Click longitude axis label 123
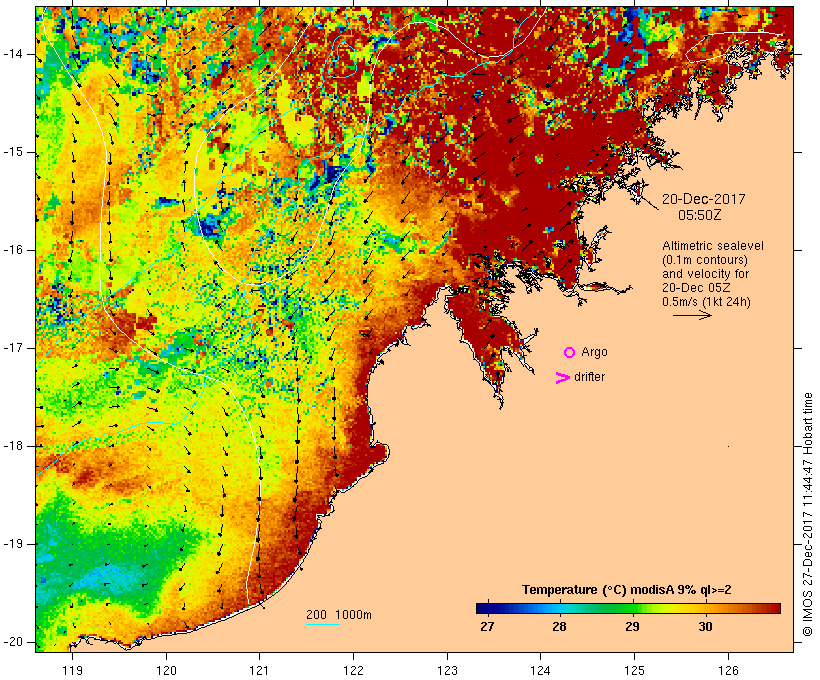820x680 pixels. point(447,670)
